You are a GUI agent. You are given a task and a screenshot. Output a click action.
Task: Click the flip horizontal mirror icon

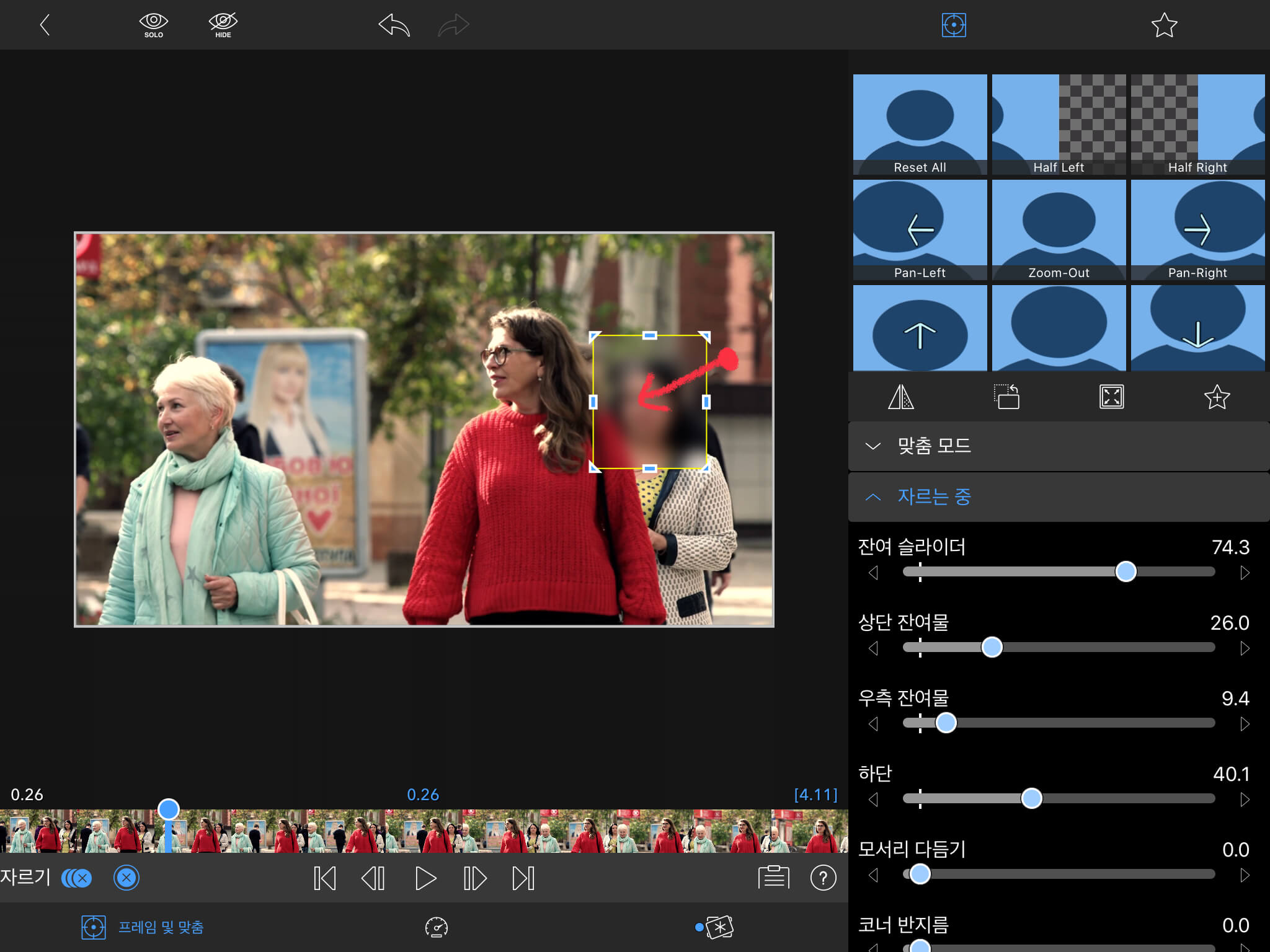(x=900, y=397)
